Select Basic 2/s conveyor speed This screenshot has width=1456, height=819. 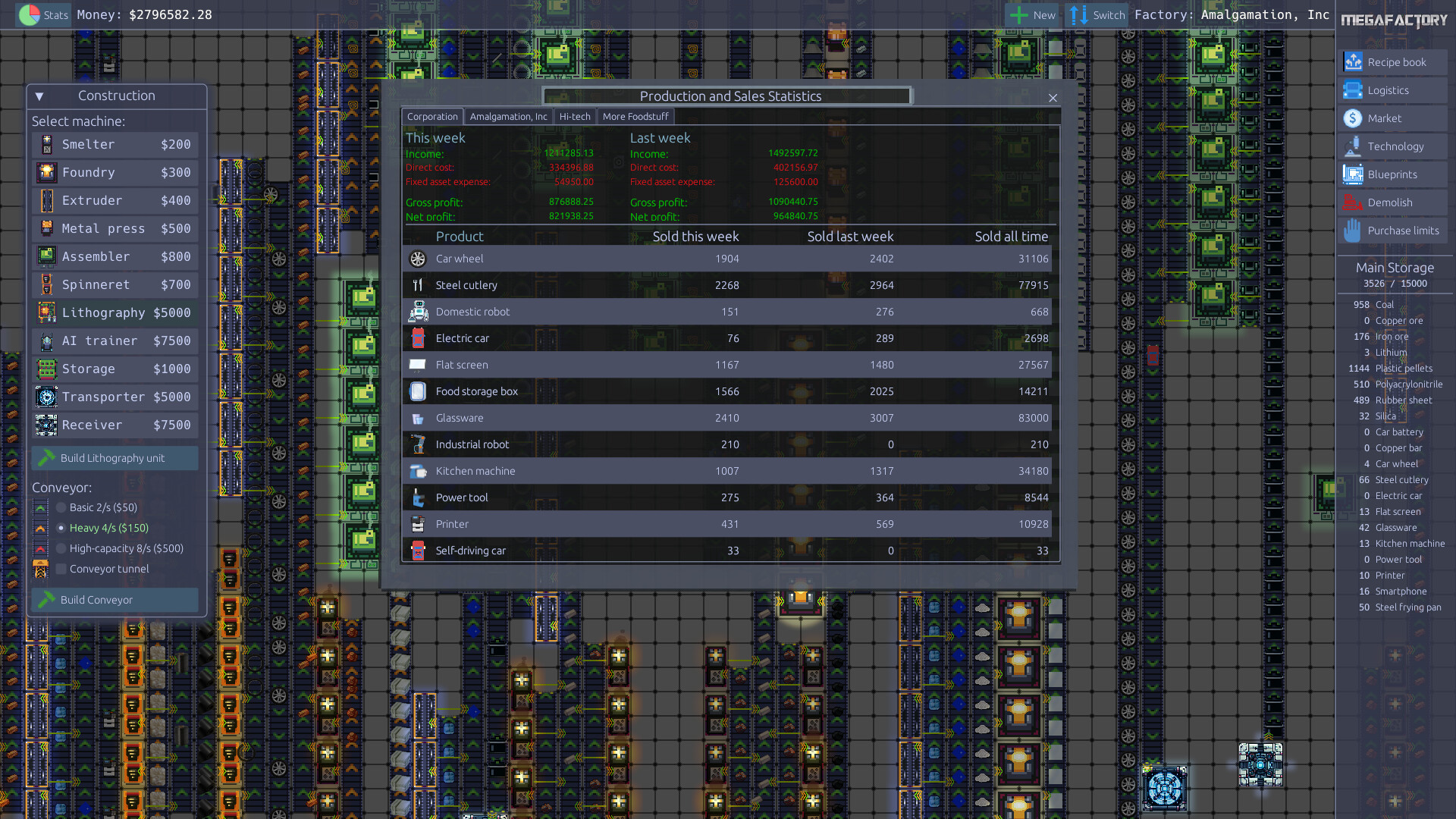tap(61, 507)
